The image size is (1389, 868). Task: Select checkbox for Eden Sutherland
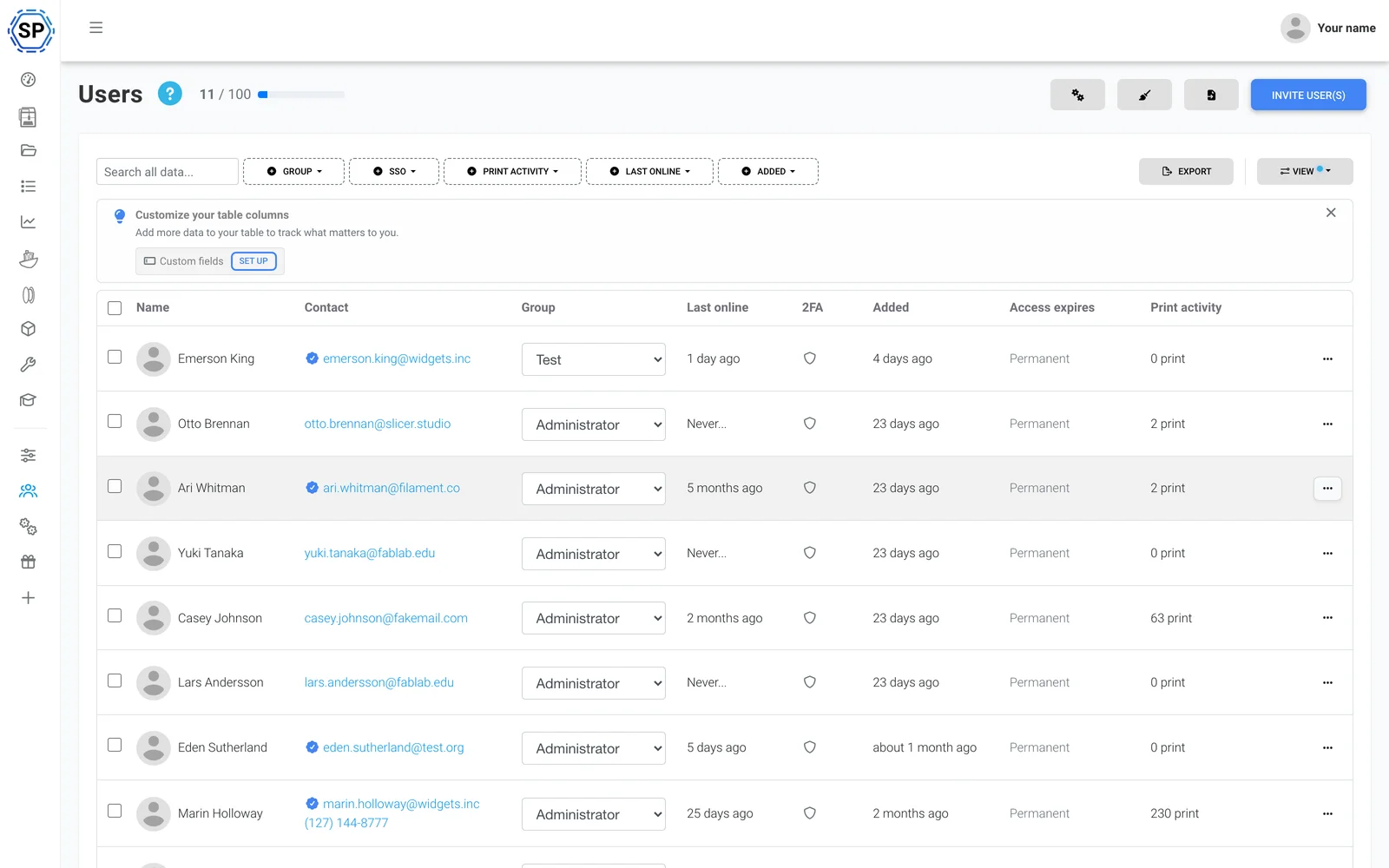(x=115, y=745)
